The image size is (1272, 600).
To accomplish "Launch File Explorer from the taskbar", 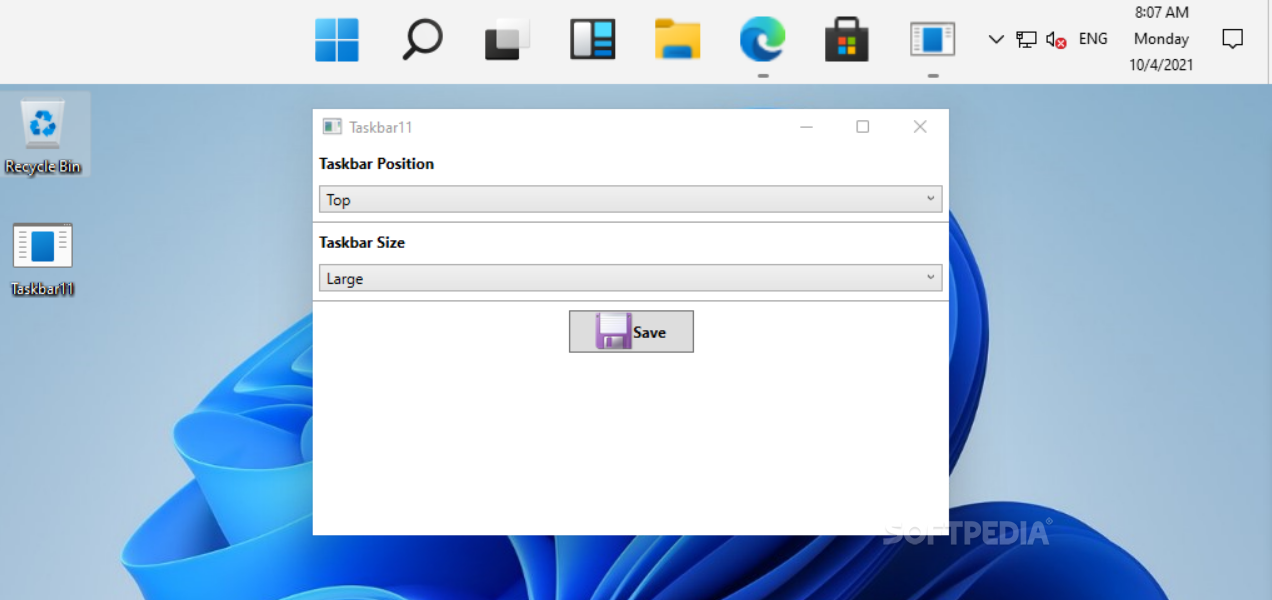I will pyautogui.click(x=677, y=40).
